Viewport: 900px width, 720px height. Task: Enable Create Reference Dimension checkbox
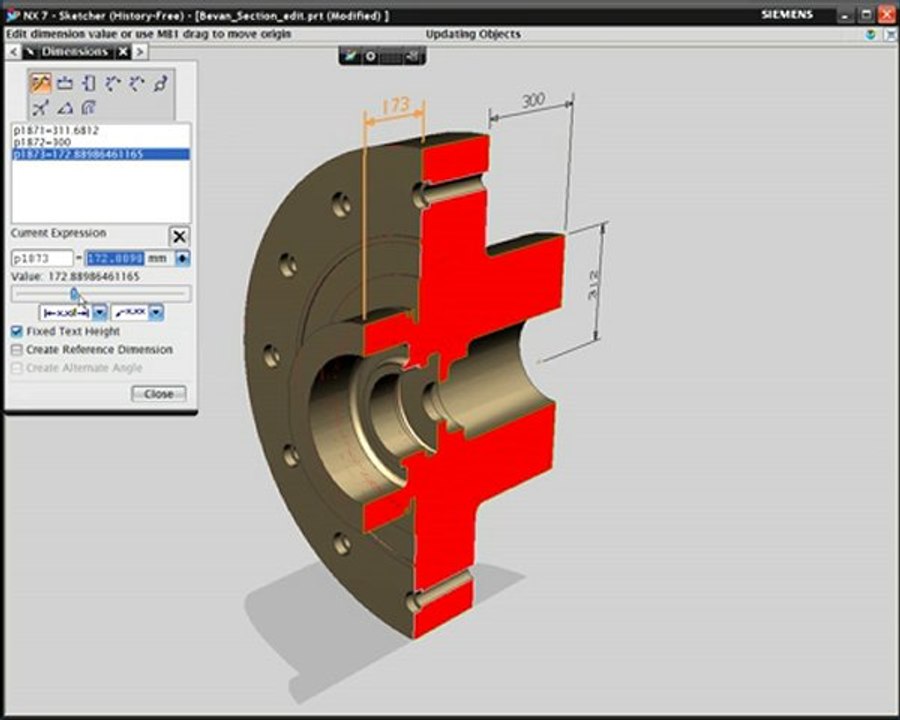(17, 350)
